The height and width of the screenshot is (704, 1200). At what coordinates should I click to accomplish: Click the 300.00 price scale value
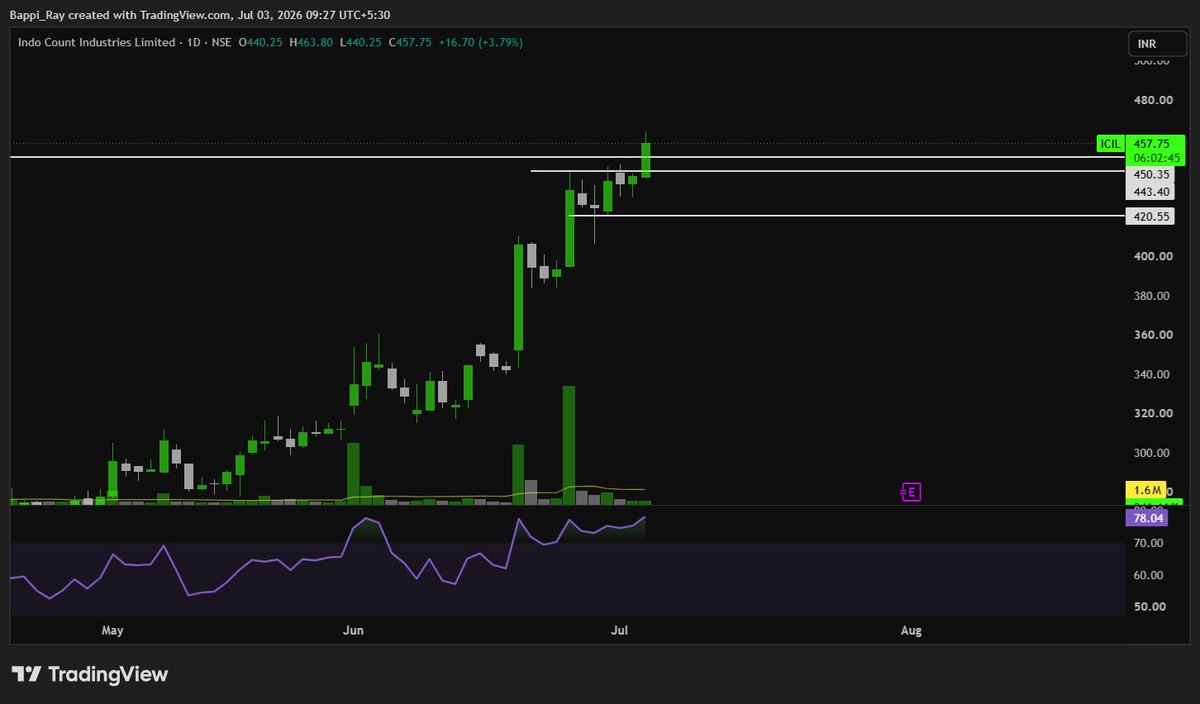[1152, 453]
